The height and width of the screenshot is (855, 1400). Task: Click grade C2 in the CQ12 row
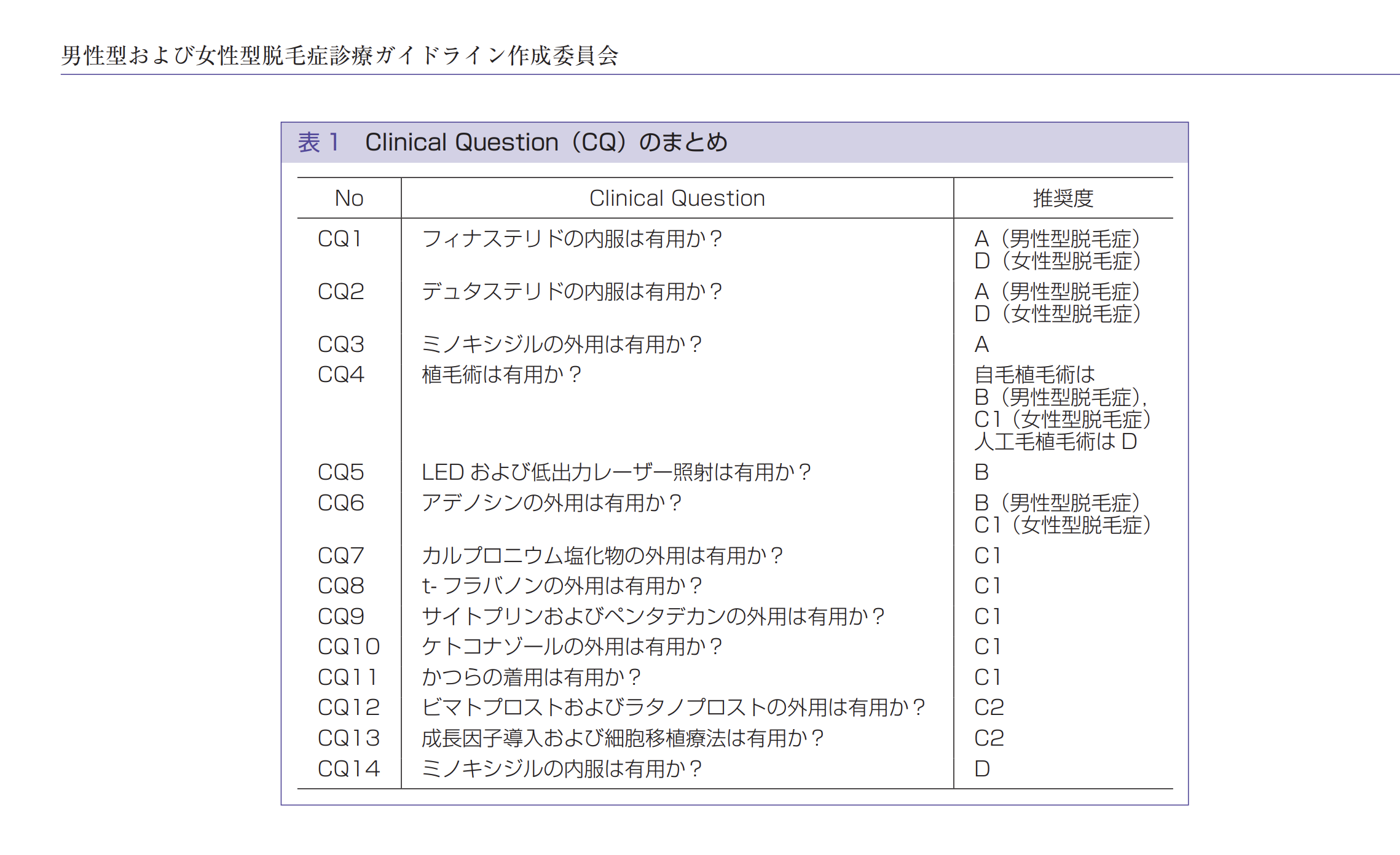[x=989, y=708]
